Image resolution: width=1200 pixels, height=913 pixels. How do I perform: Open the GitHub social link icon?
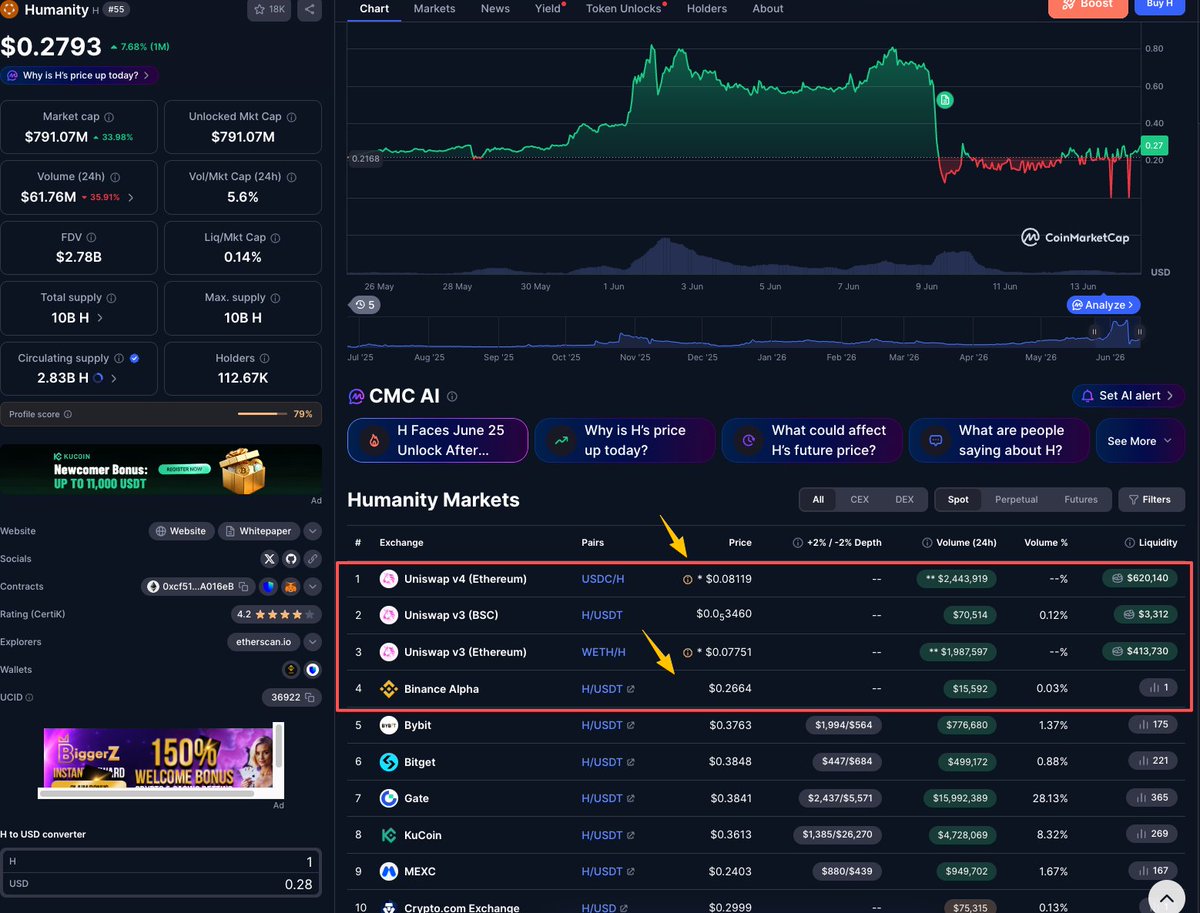[x=291, y=559]
